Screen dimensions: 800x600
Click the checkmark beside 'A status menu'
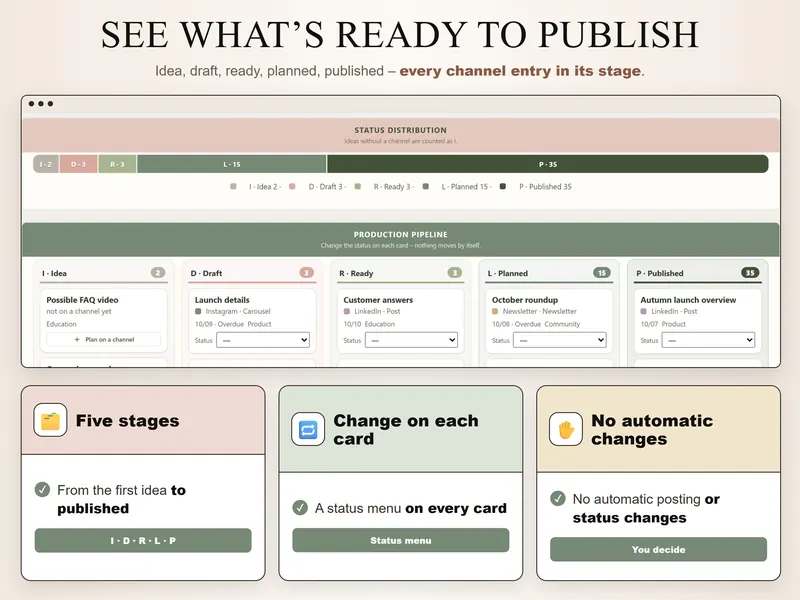300,508
